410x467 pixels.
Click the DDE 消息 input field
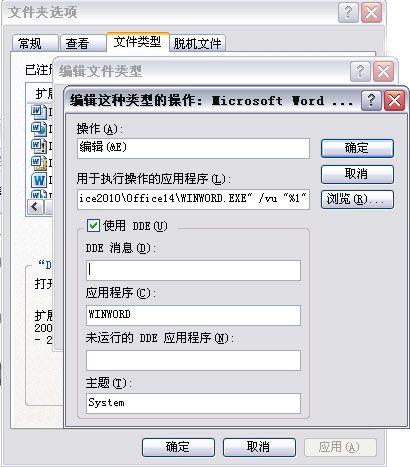(193, 270)
